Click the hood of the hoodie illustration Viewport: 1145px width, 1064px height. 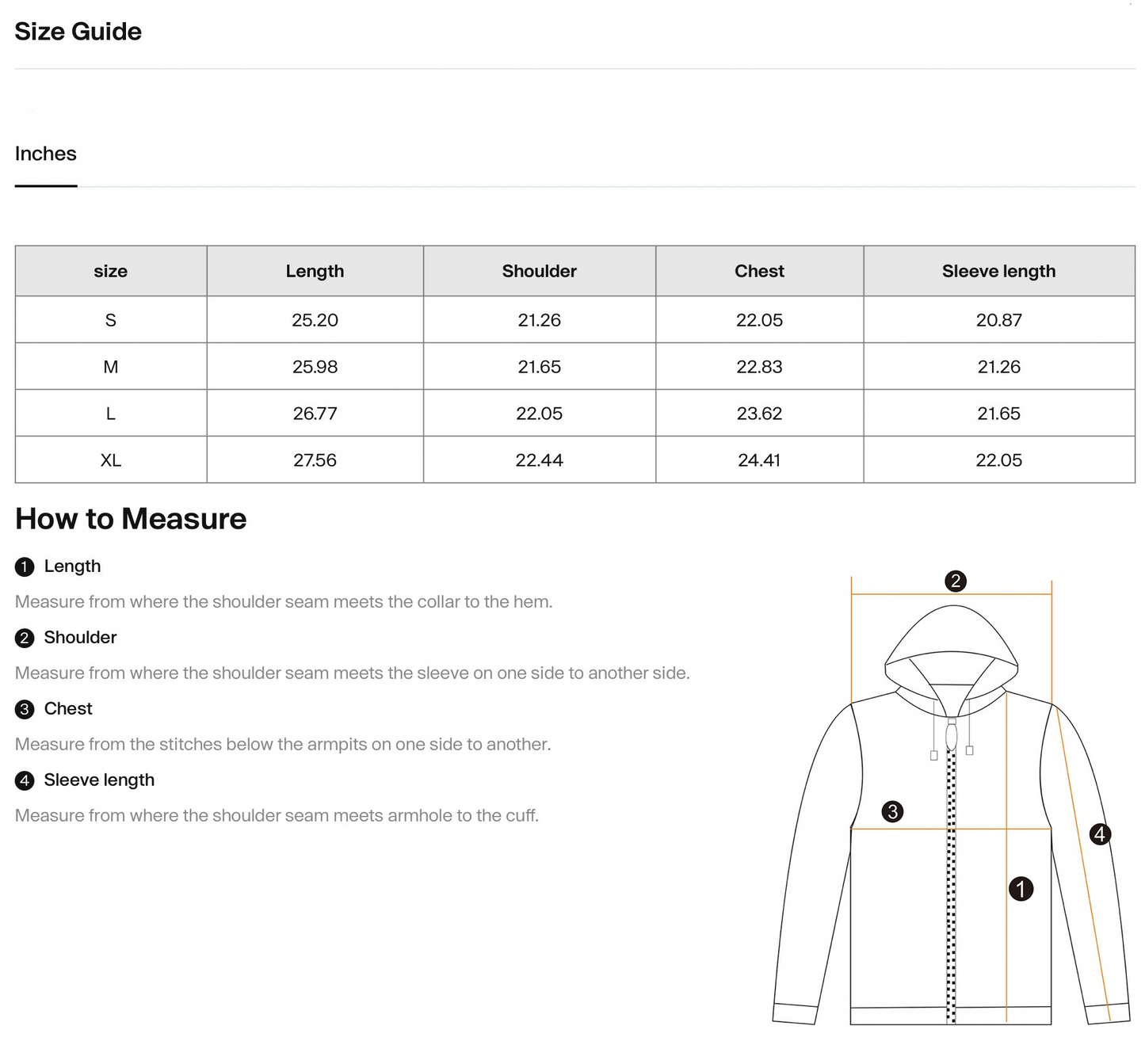tap(951, 634)
